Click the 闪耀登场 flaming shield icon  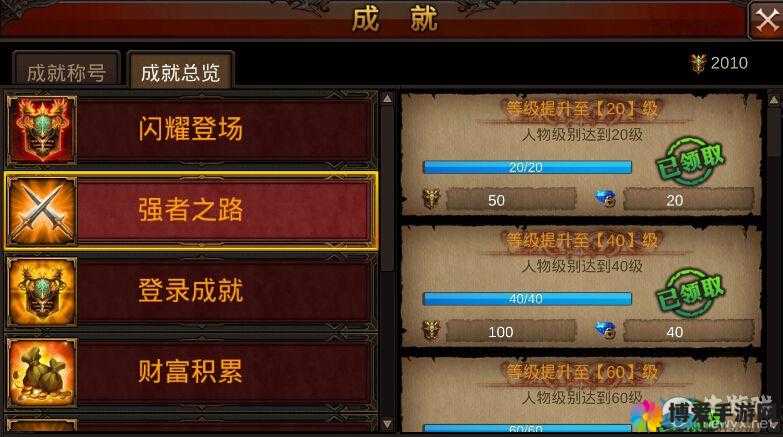coord(42,130)
